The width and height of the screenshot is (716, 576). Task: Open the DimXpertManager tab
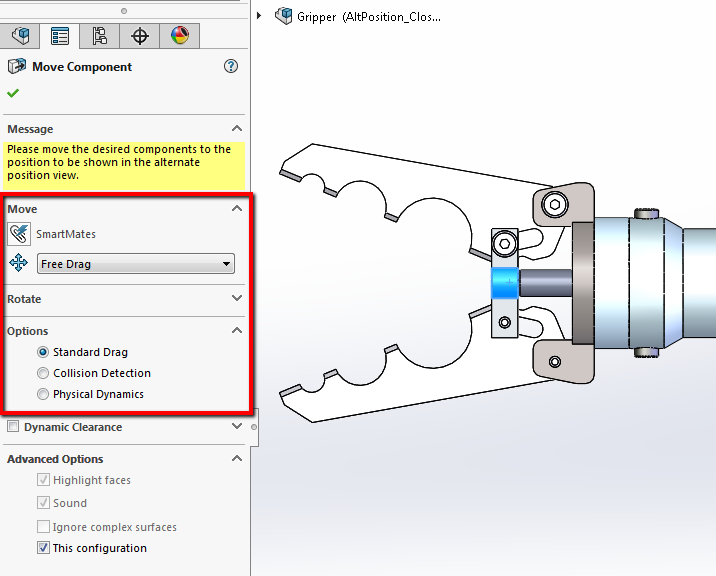point(140,36)
